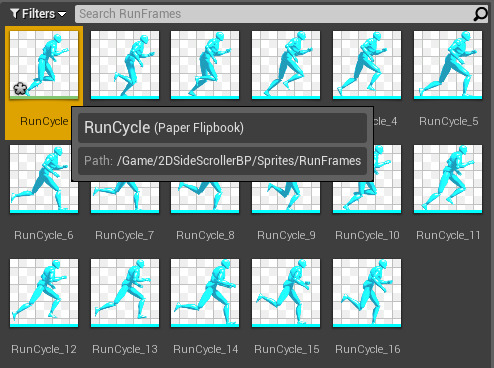The image size is (494, 368).
Task: Select the RunCycle_5 sprite thumbnail
Action: tap(448, 65)
